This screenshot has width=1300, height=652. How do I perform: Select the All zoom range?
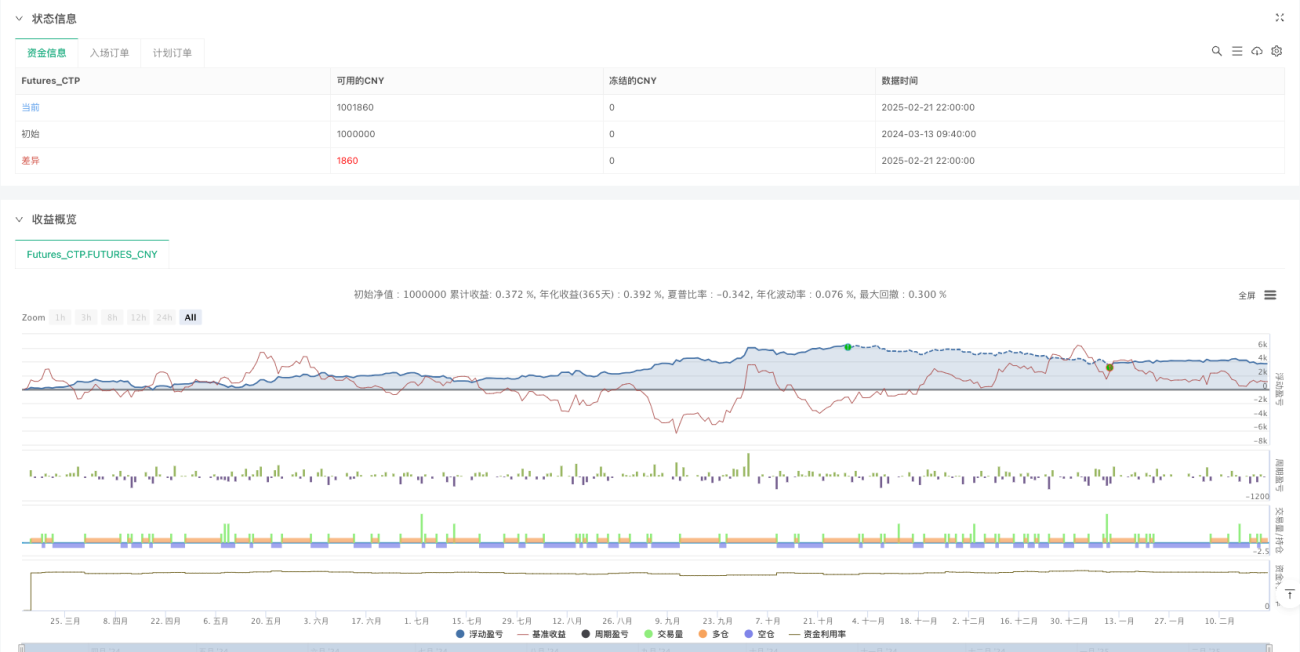(191, 317)
